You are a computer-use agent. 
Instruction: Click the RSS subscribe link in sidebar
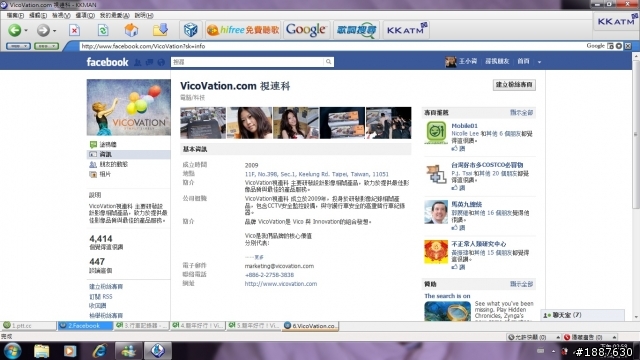click(x=100, y=297)
